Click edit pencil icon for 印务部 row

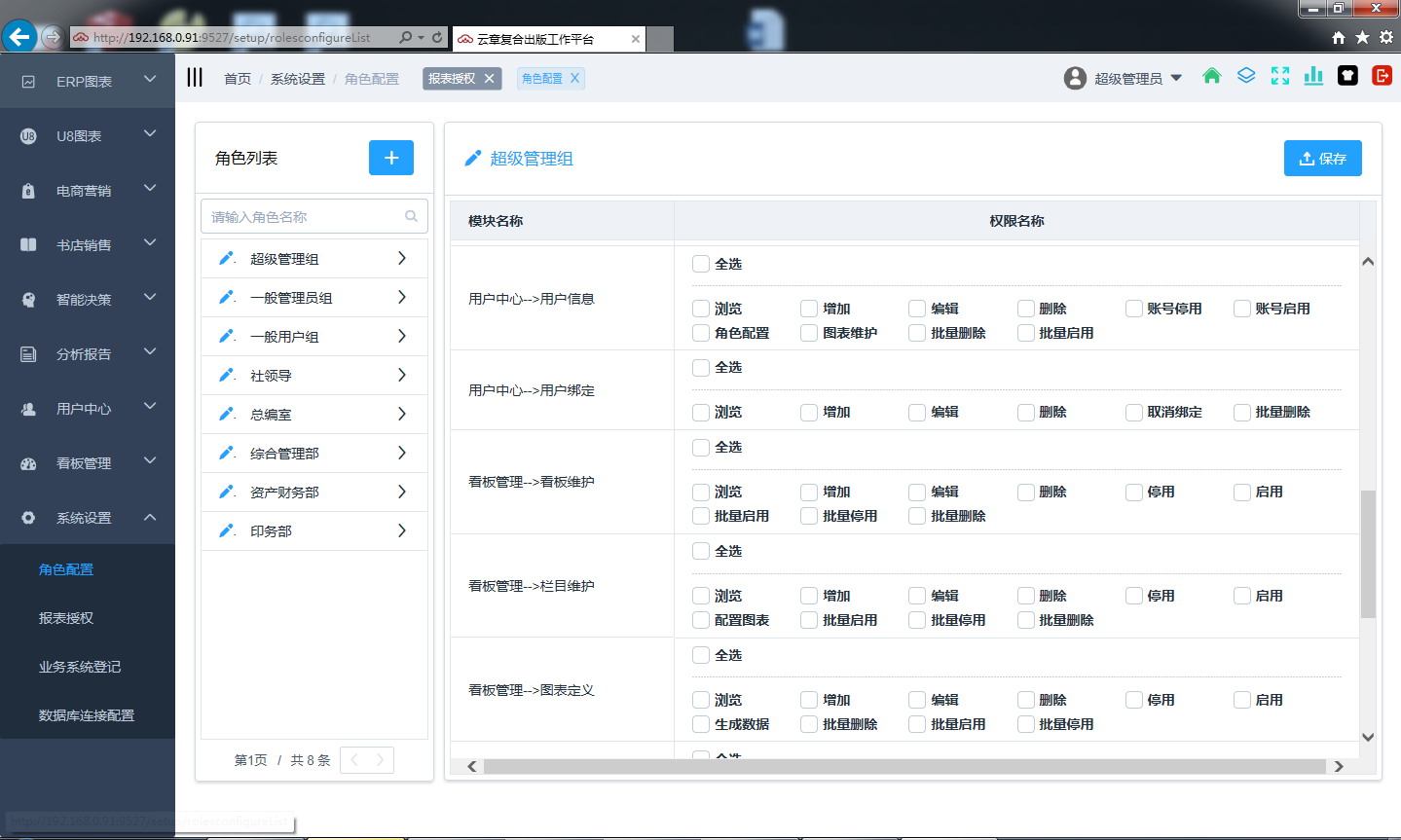coord(227,530)
